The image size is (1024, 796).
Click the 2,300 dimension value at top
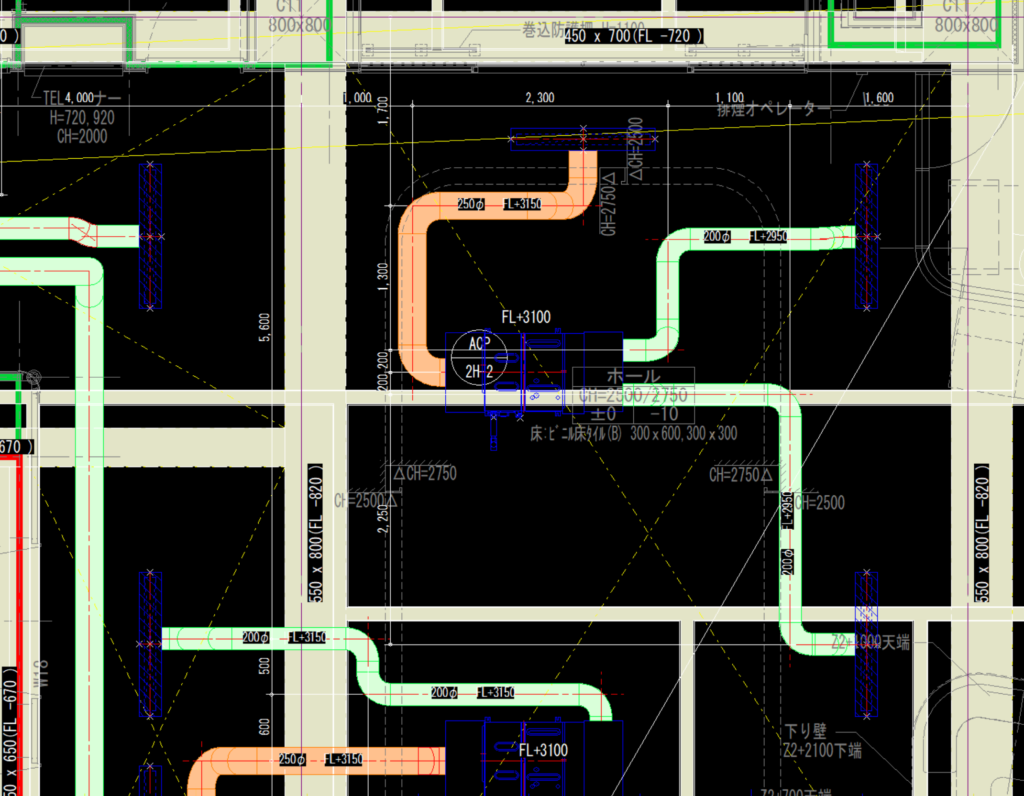point(539,97)
